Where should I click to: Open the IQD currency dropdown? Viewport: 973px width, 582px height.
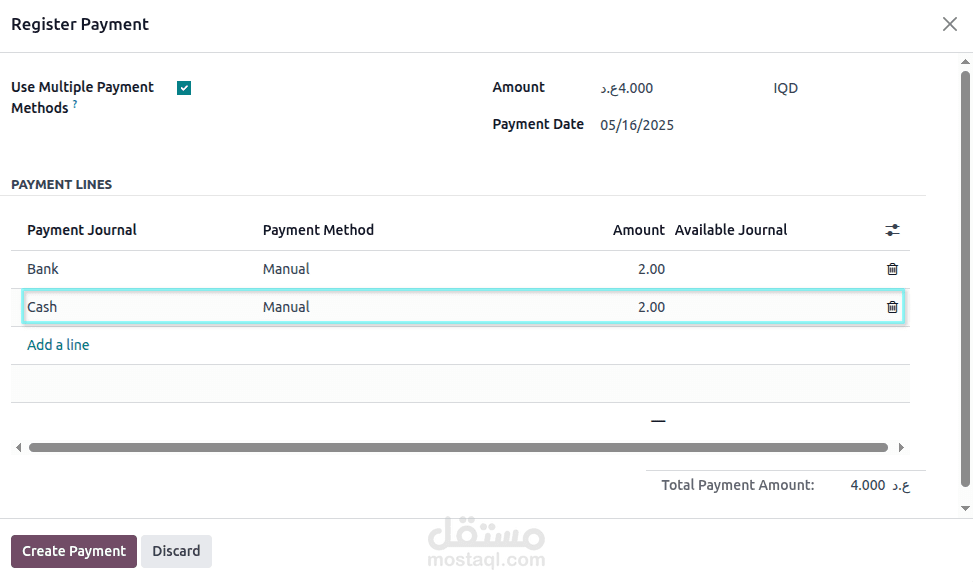(x=785, y=88)
